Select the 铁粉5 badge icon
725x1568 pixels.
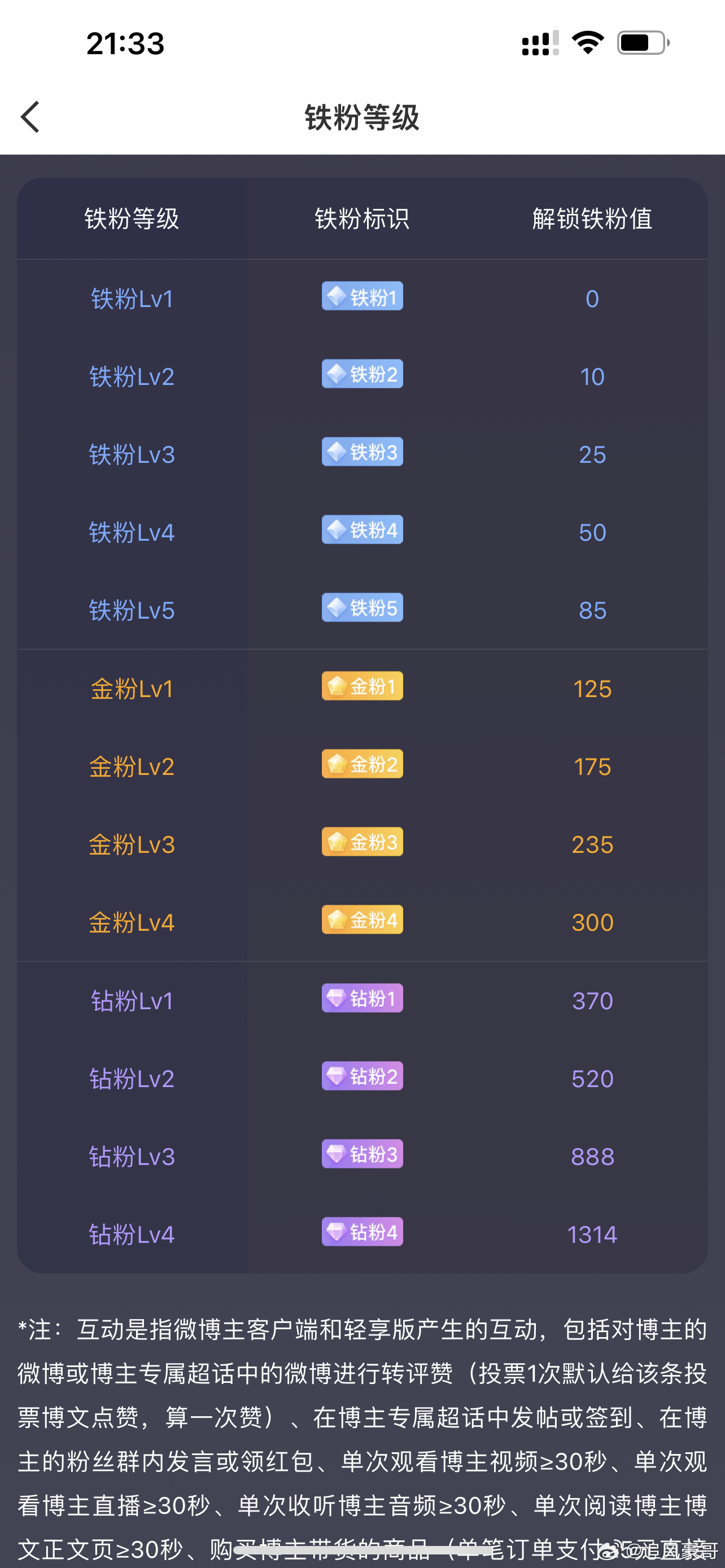click(361, 607)
